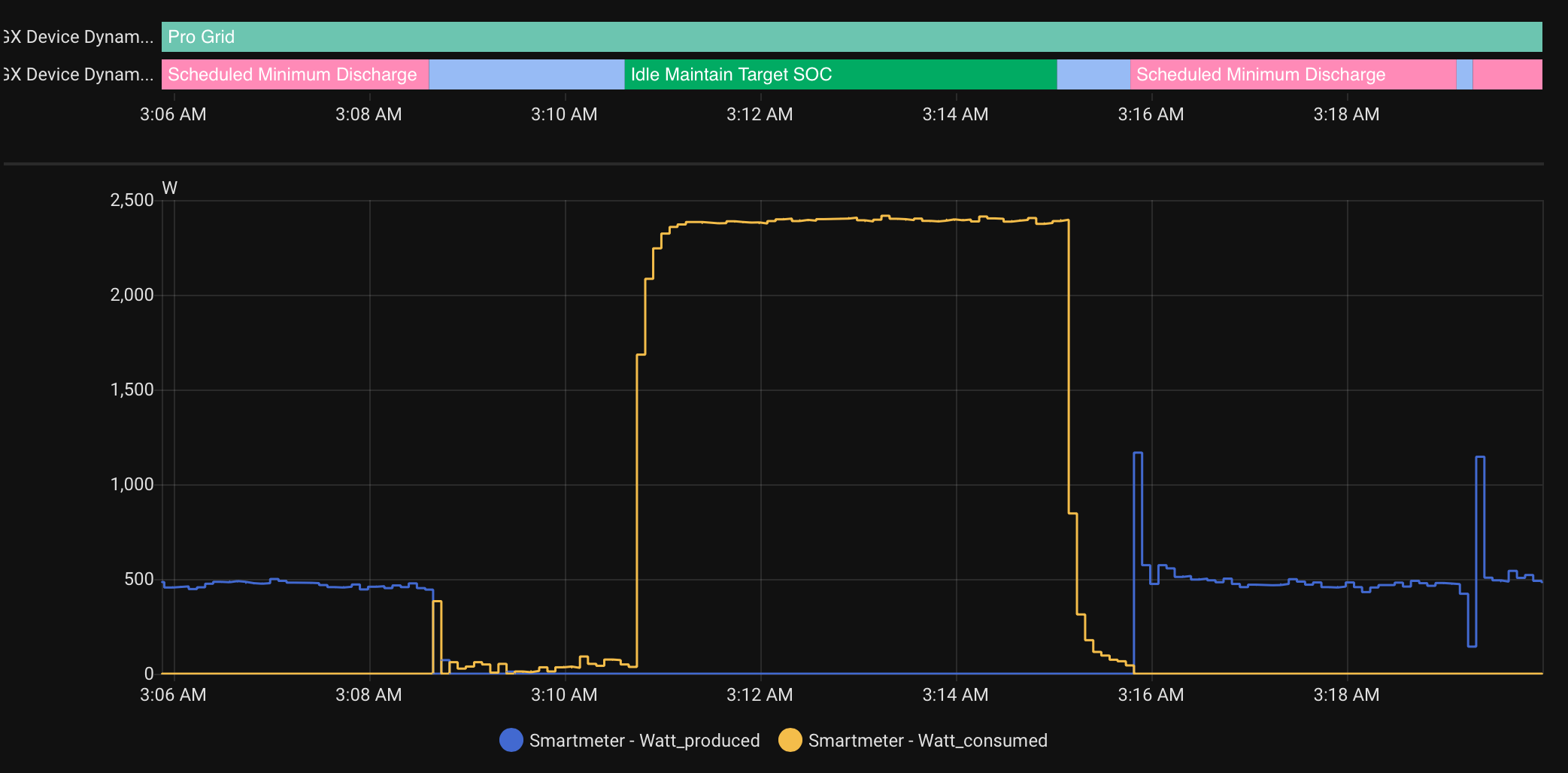Select the light blue segment before Idle Maintain Target SOC
This screenshot has width=1568, height=773.
(526, 74)
